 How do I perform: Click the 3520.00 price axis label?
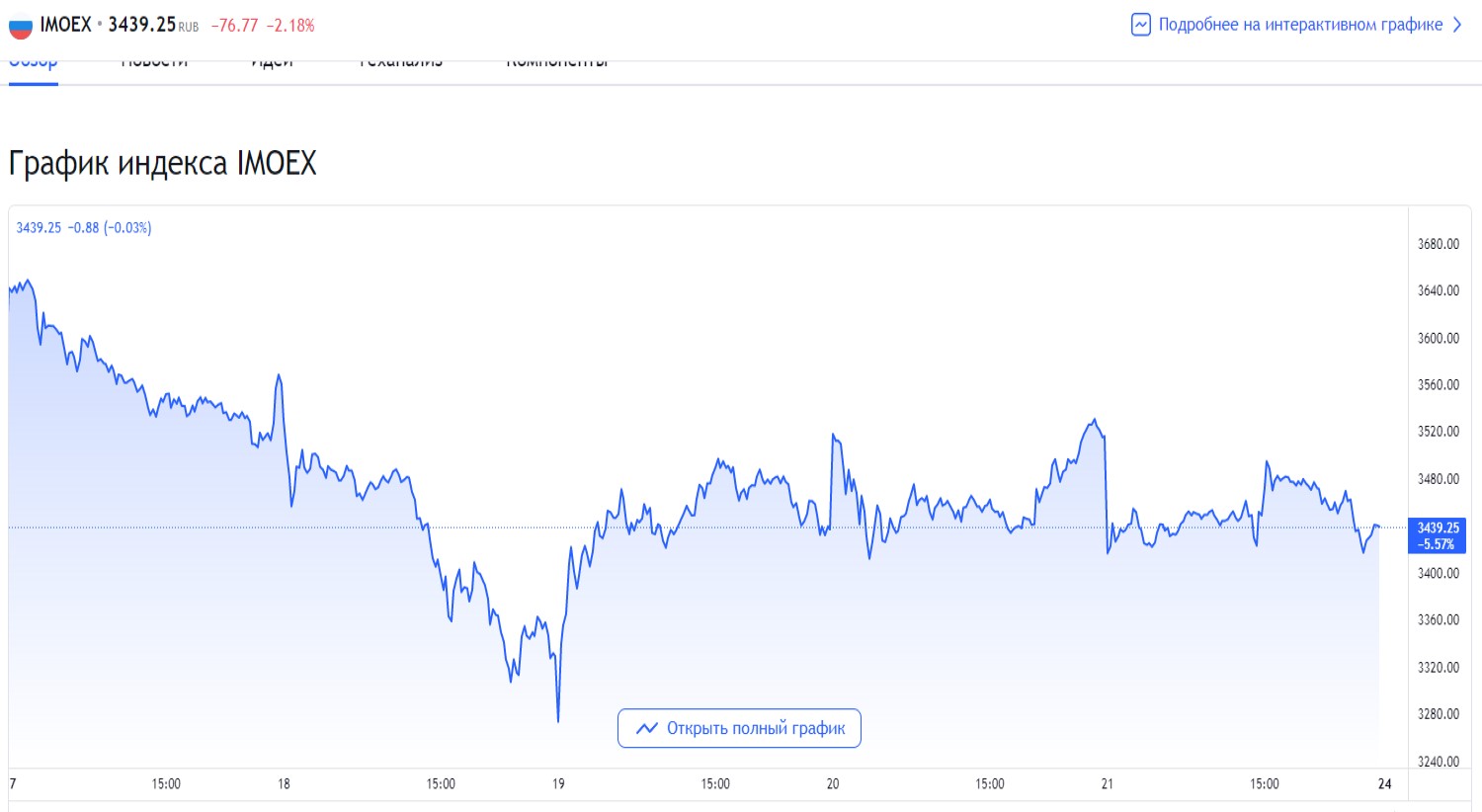1439,432
